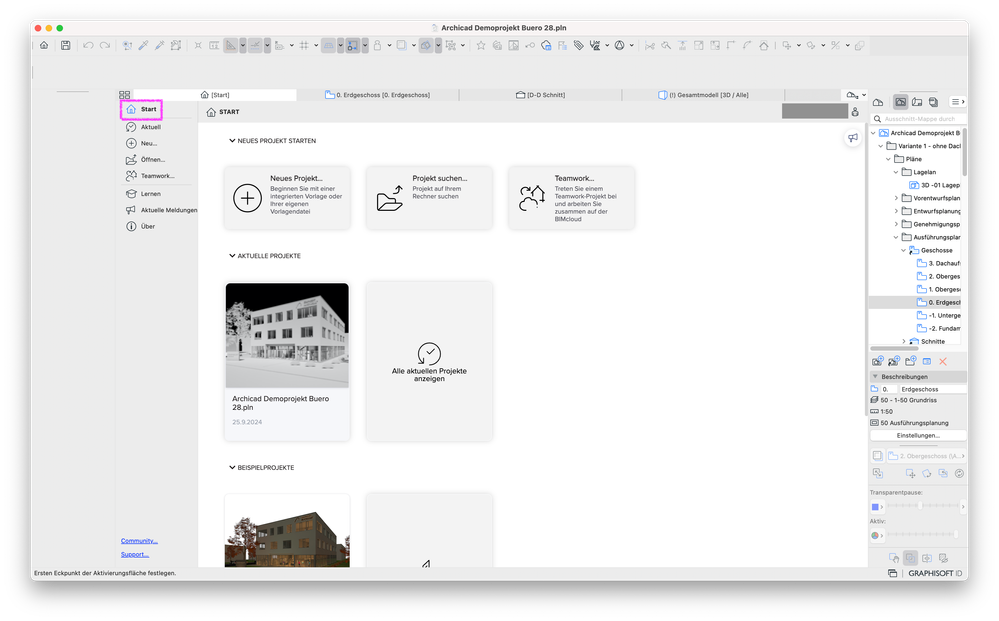Save the project with the floppy disk icon
The height and width of the screenshot is (621, 999).
click(x=66, y=45)
